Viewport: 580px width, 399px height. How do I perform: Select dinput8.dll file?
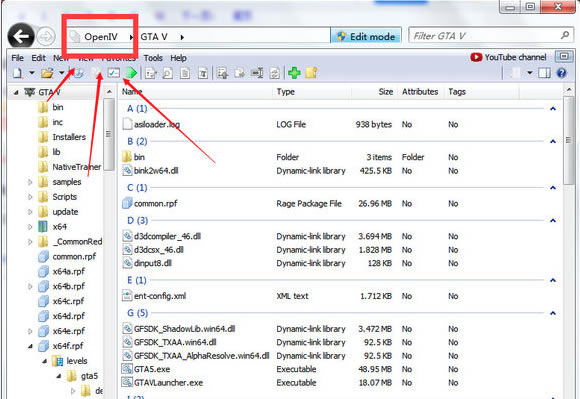153,263
